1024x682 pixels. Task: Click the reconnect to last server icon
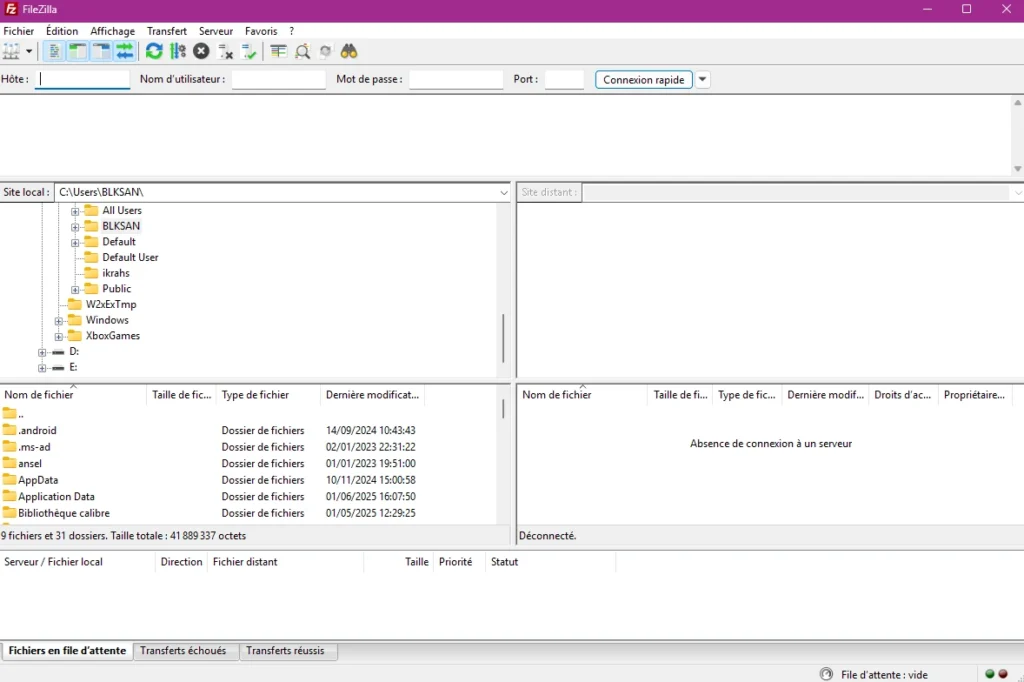point(249,52)
